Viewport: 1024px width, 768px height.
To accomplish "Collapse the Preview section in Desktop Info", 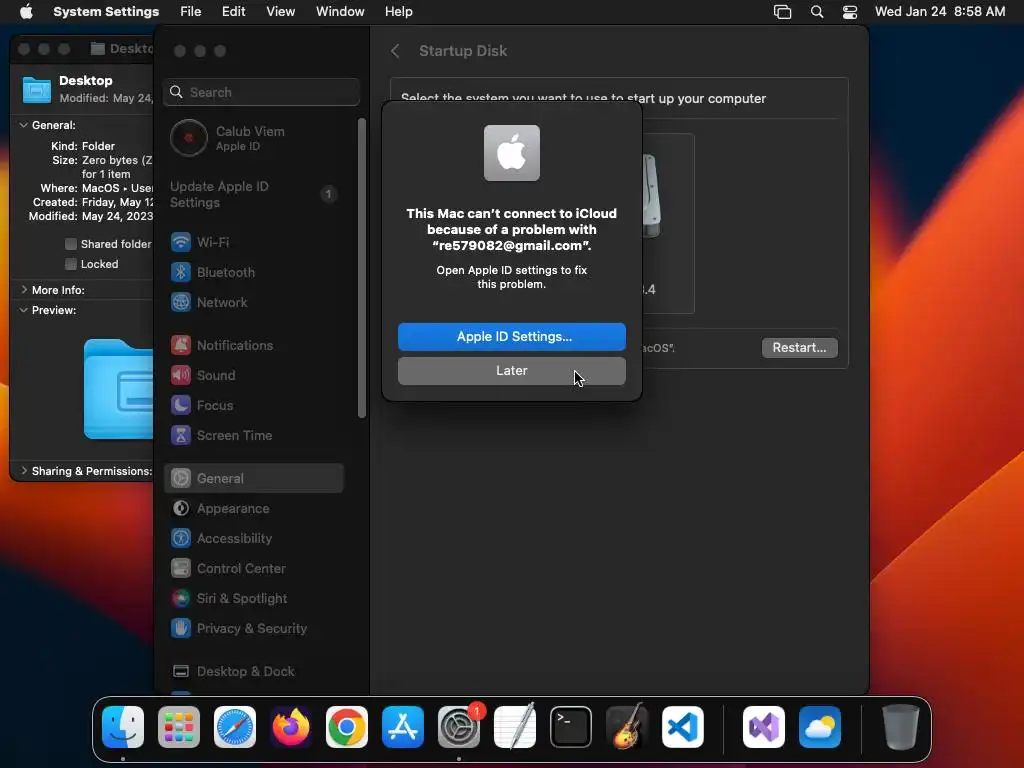I will click(24, 310).
